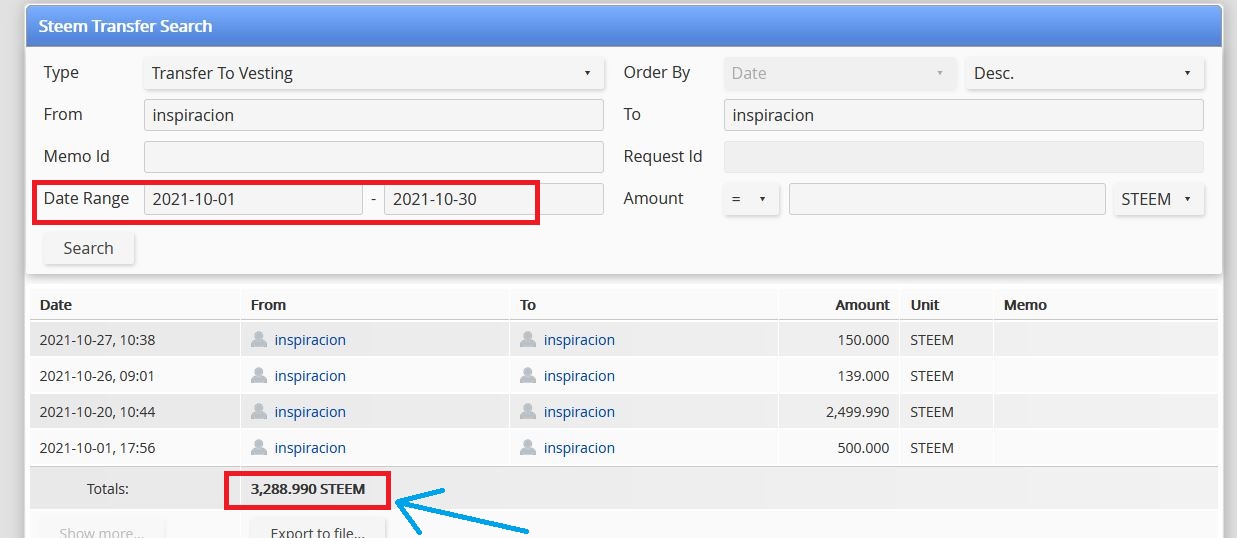This screenshot has height=538, width=1237.
Task: Click the To column header
Action: click(528, 305)
